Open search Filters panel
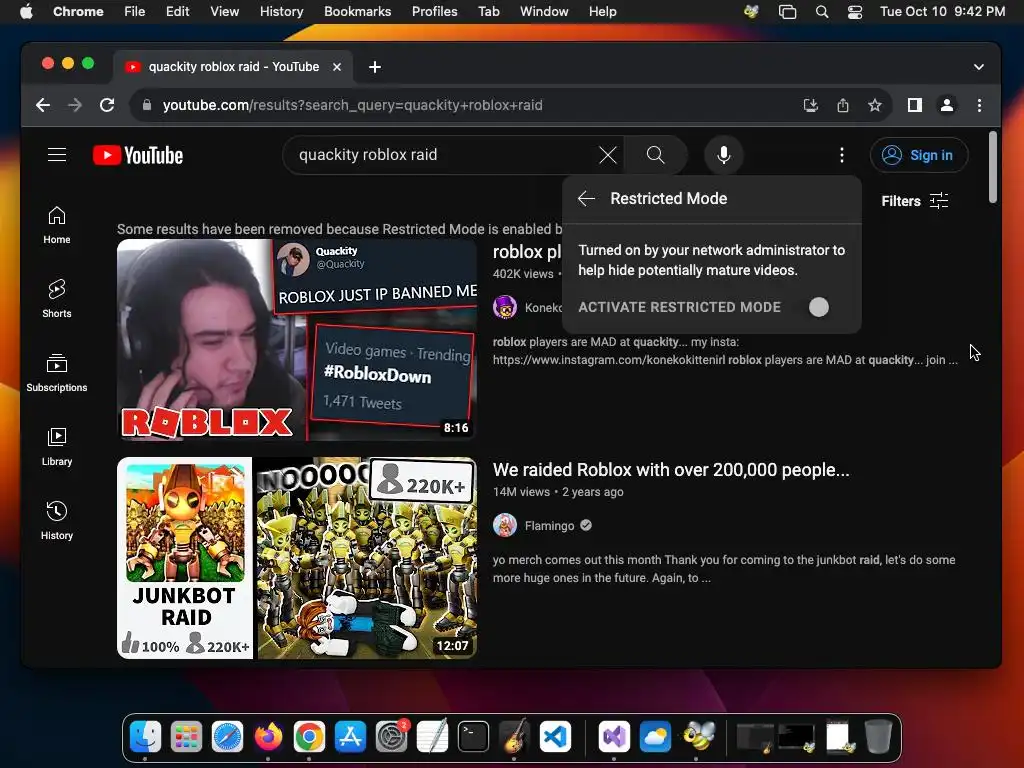This screenshot has height=768, width=1024. coord(915,201)
